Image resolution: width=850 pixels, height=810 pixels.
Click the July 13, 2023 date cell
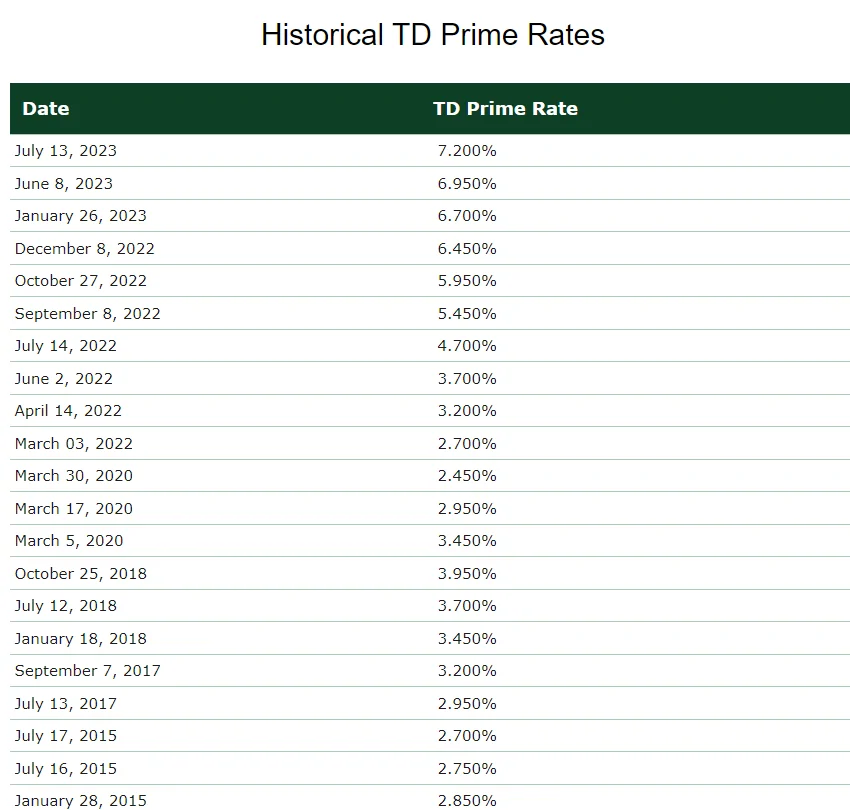point(66,151)
